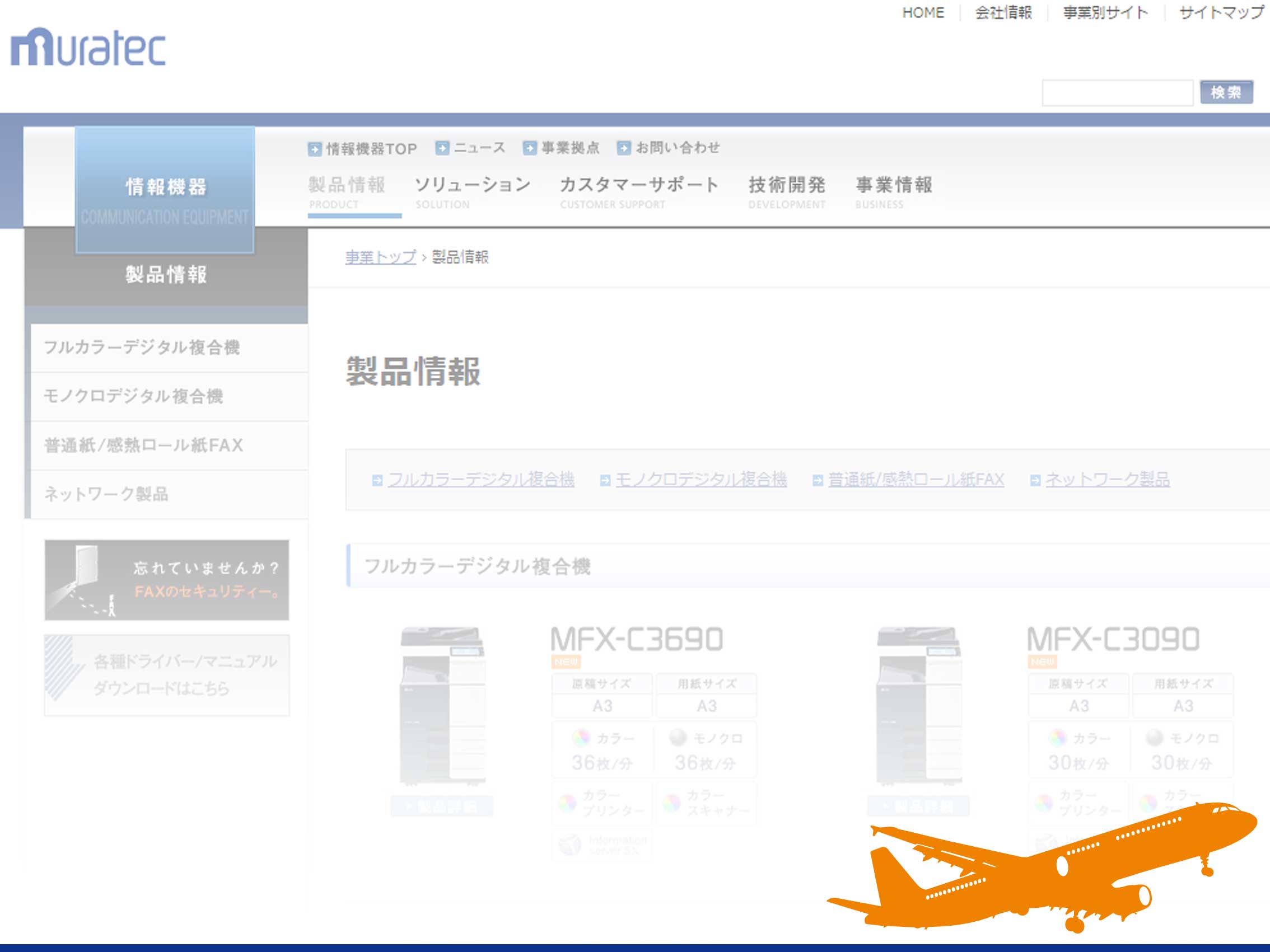The height and width of the screenshot is (952, 1270).
Task: Select 事業情報 BUSINESS tab
Action: click(x=893, y=193)
